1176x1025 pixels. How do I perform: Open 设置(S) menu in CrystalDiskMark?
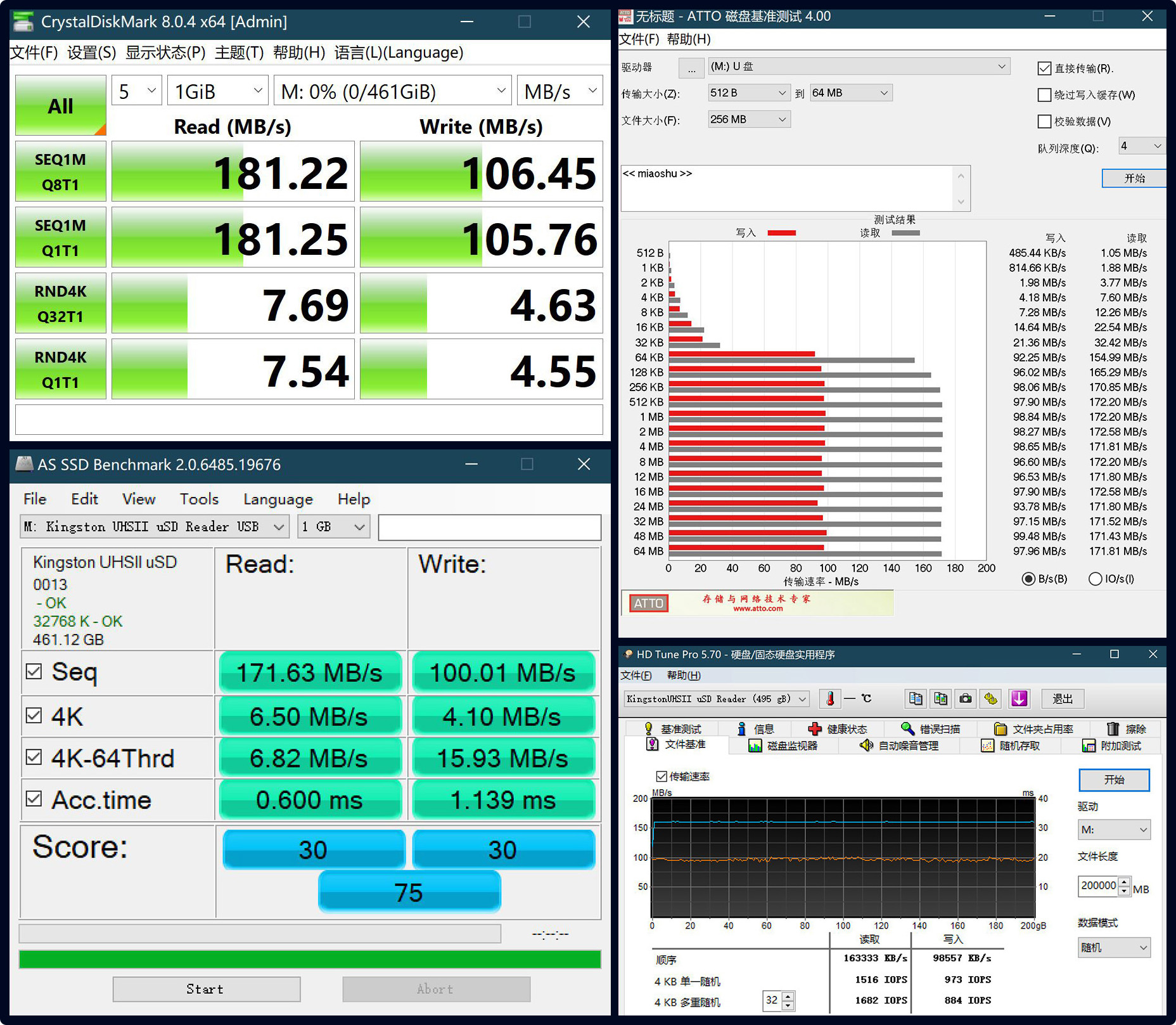92,53
